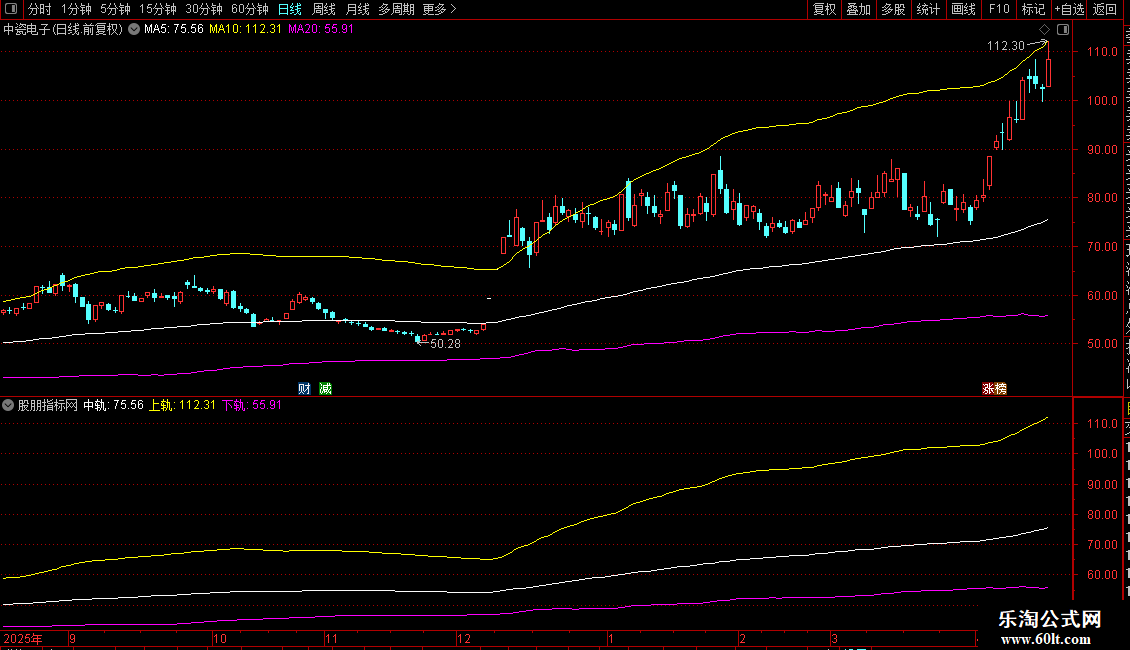The image size is (1130, 650).
Task: Select the 30分钟 period
Action: (x=204, y=9)
